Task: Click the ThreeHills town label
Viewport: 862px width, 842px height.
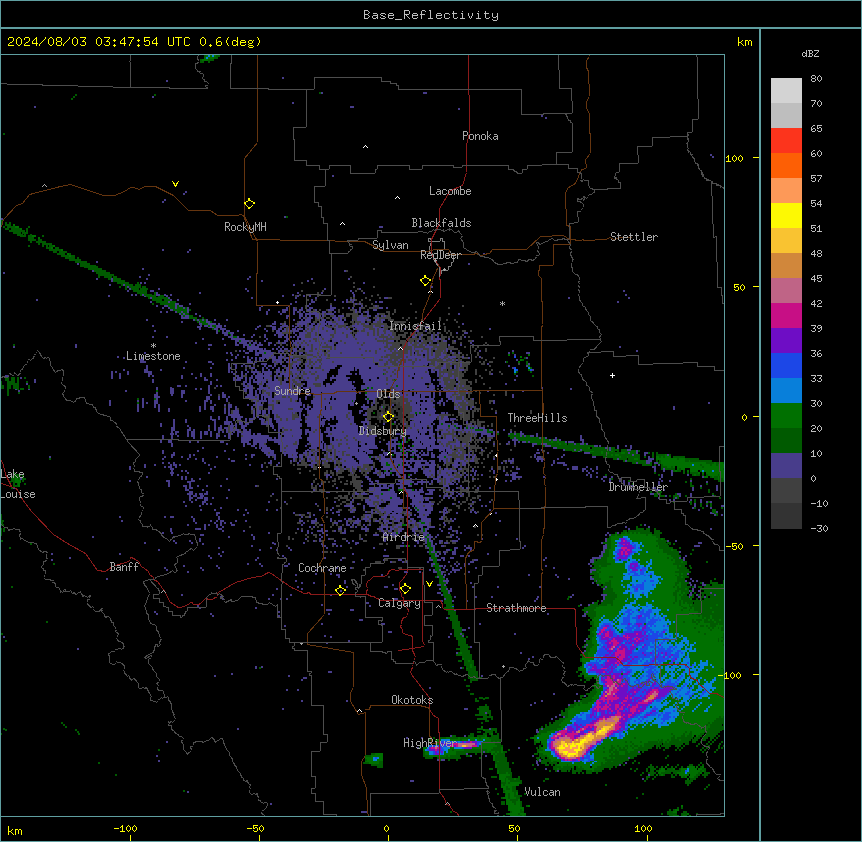Action: pos(537,418)
